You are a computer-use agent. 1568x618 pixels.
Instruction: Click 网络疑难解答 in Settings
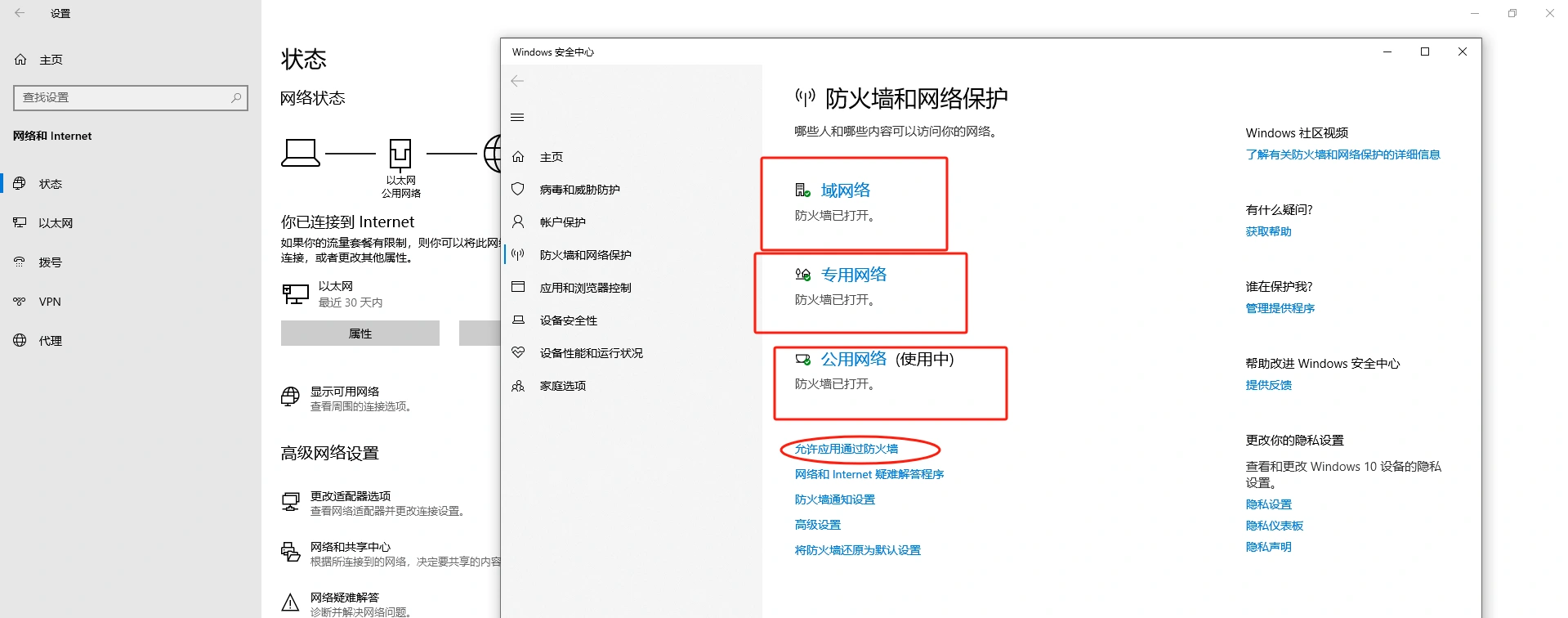tap(345, 598)
